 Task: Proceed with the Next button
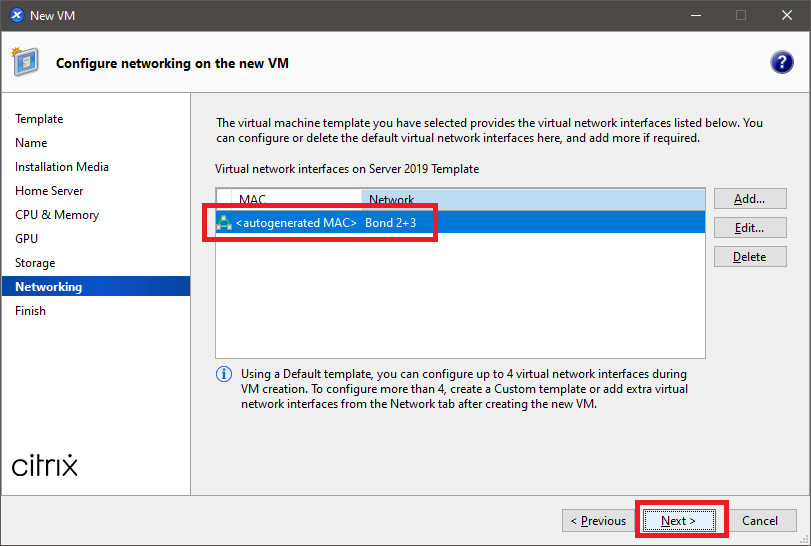(x=678, y=520)
